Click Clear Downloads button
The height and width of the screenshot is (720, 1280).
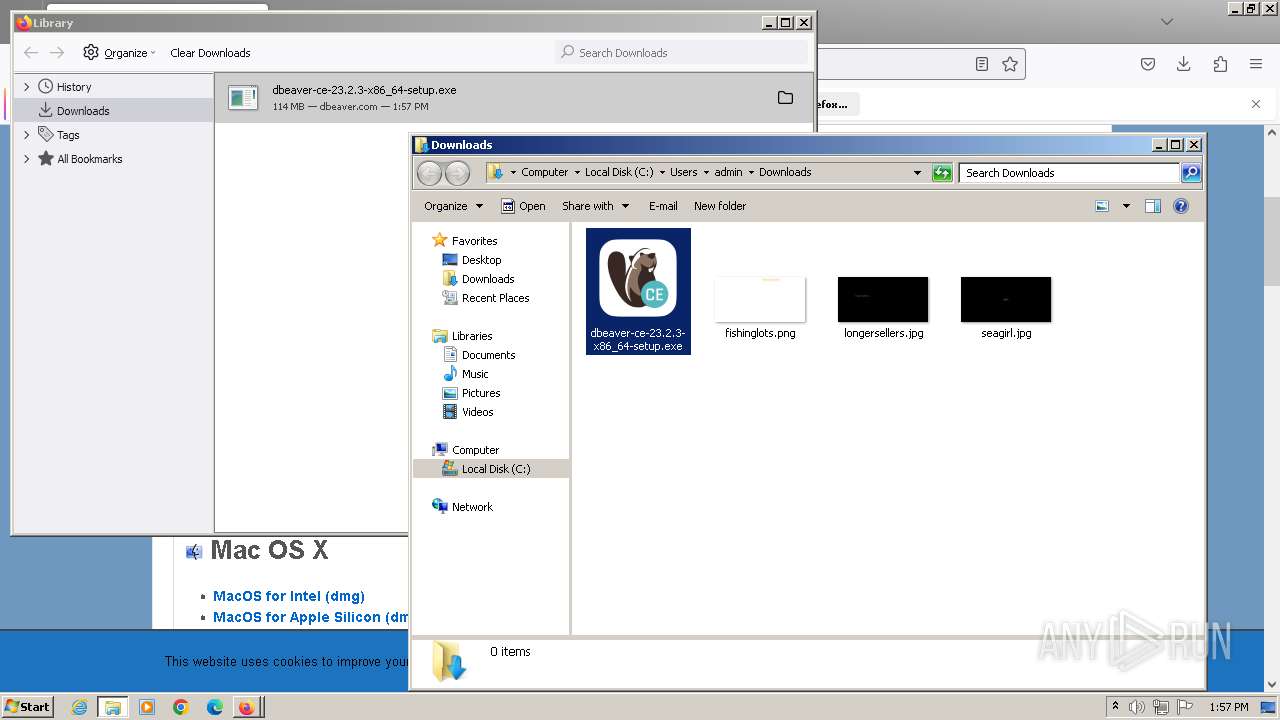tap(210, 53)
